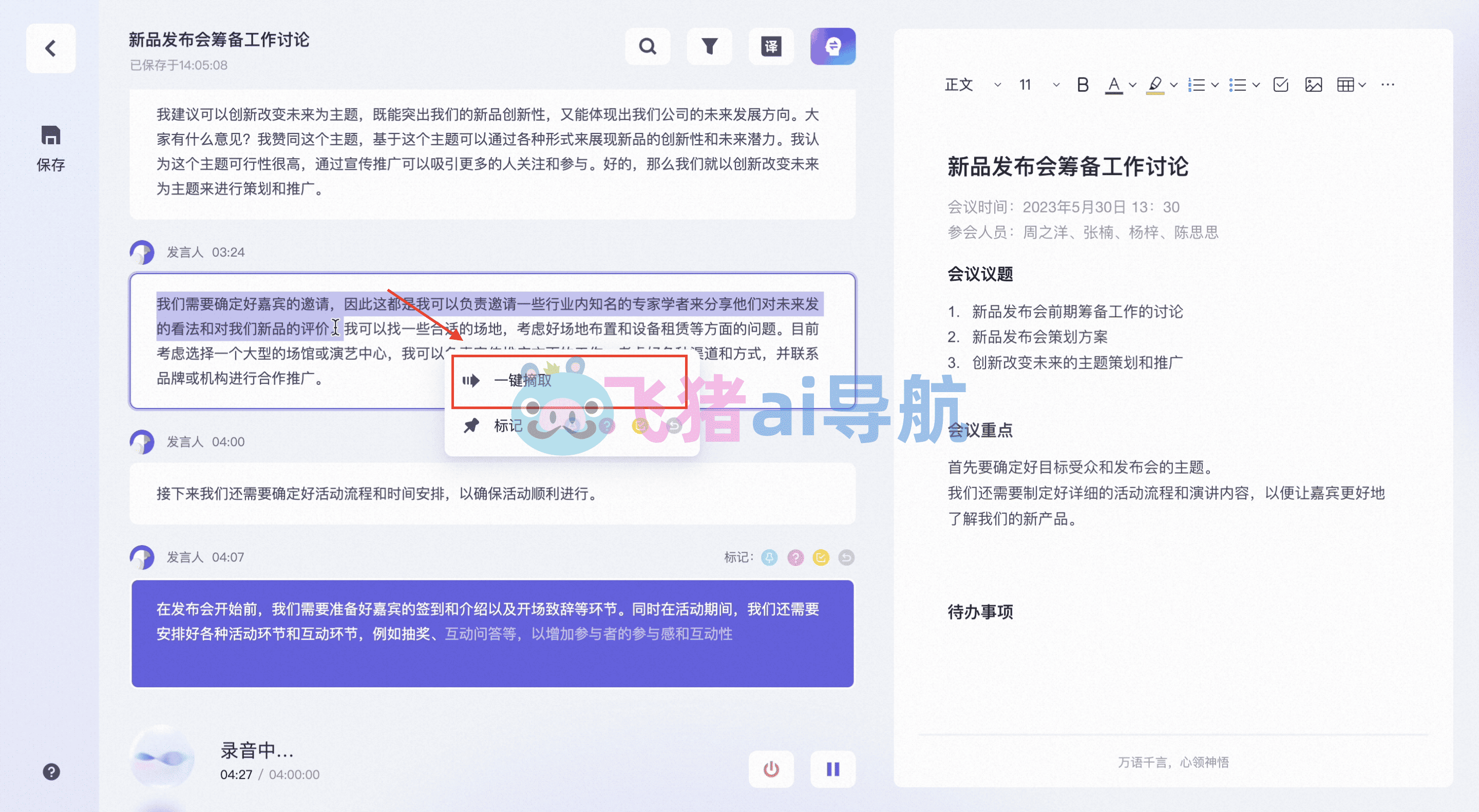Click the 发言人 label at 03:24

pos(185,253)
